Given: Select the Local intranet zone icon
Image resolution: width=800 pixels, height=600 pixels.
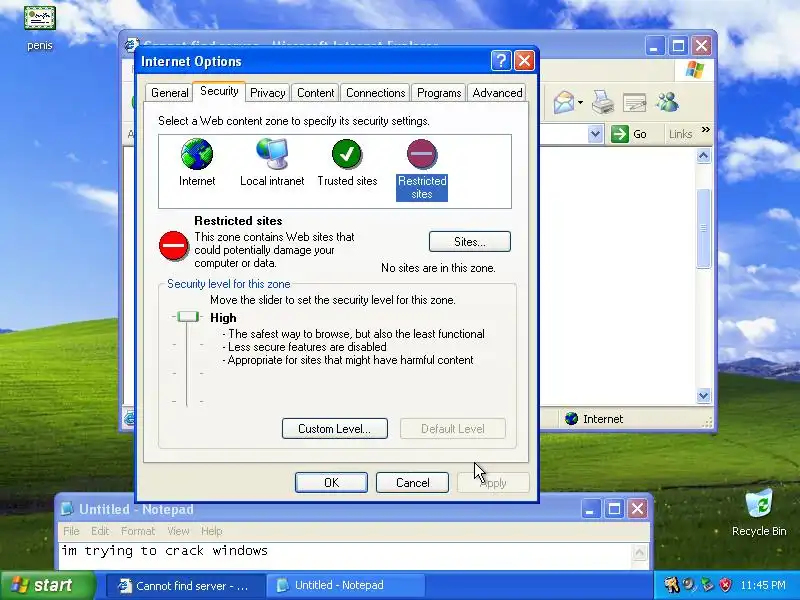Looking at the screenshot, I should 272,154.
